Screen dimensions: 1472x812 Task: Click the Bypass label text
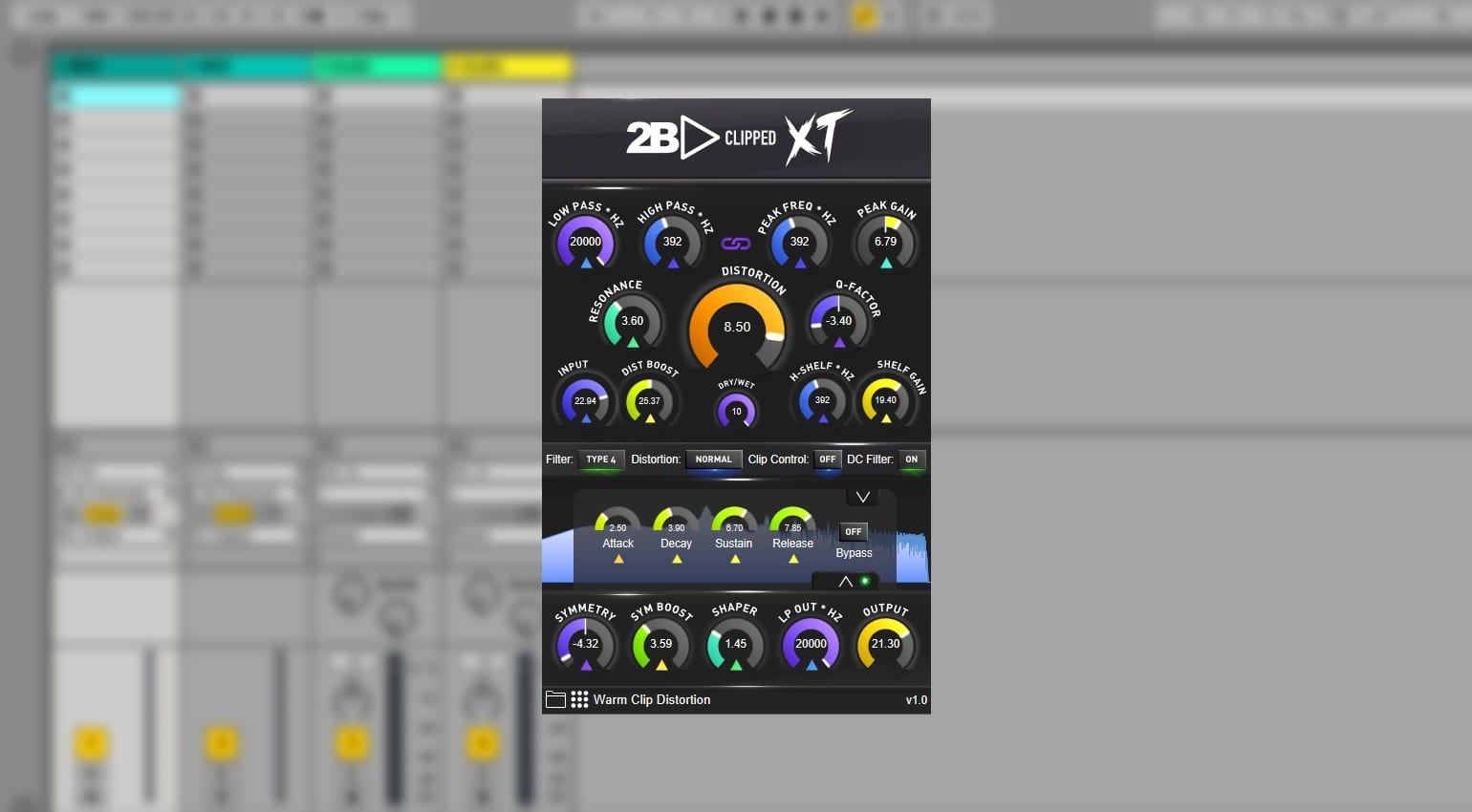(x=854, y=553)
